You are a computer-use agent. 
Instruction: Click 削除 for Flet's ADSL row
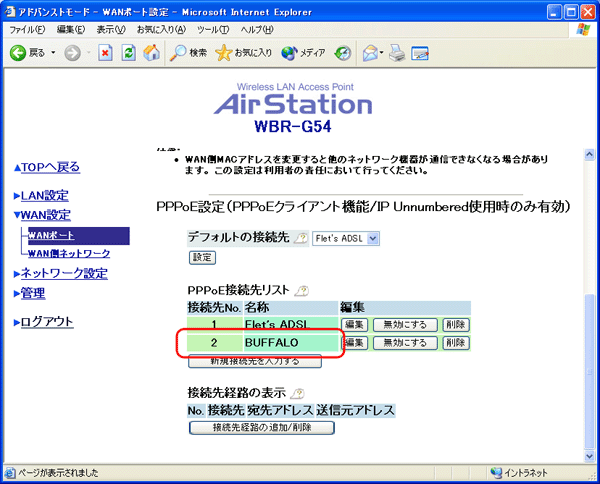(456, 325)
